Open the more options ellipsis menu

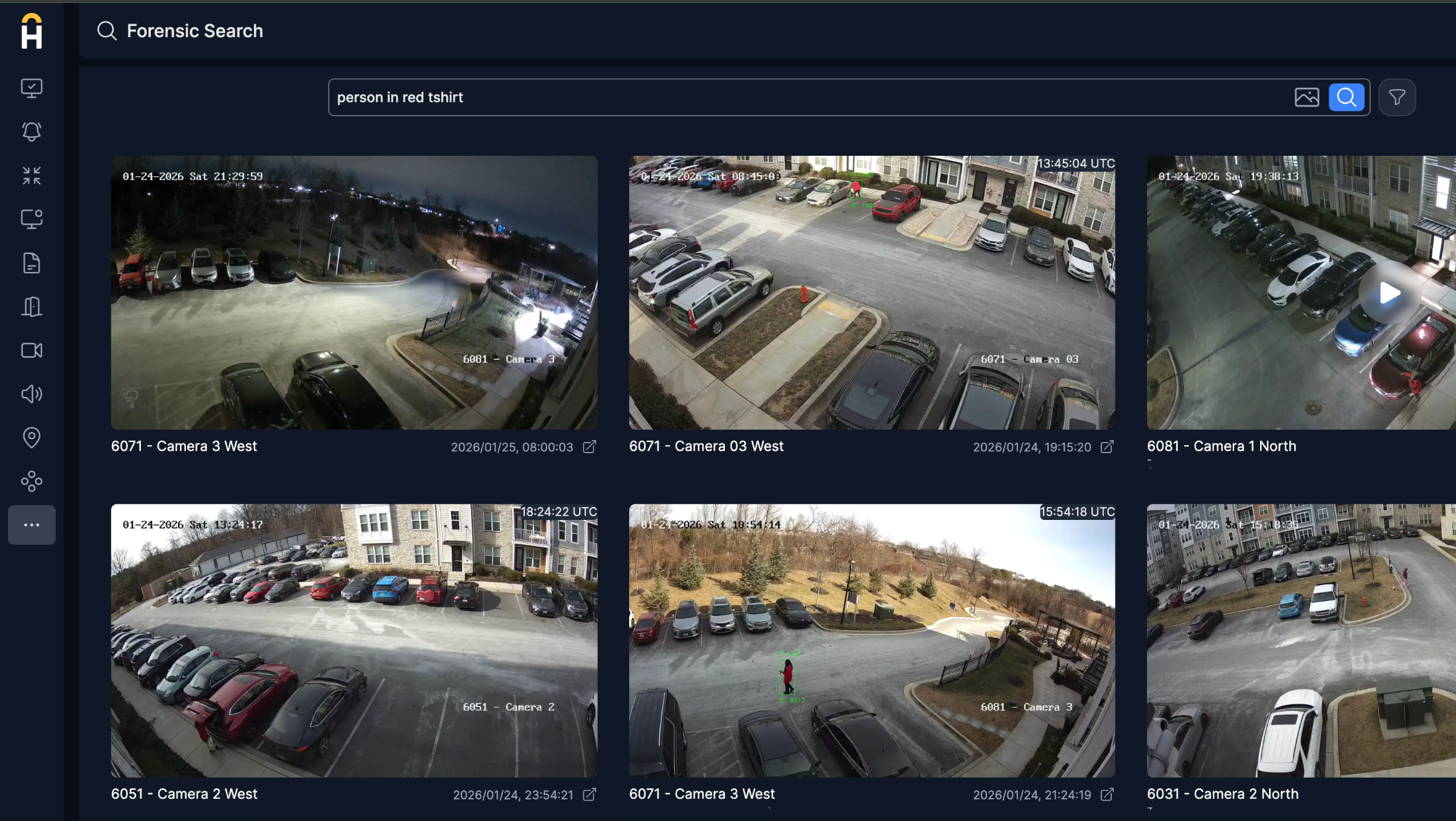32,525
